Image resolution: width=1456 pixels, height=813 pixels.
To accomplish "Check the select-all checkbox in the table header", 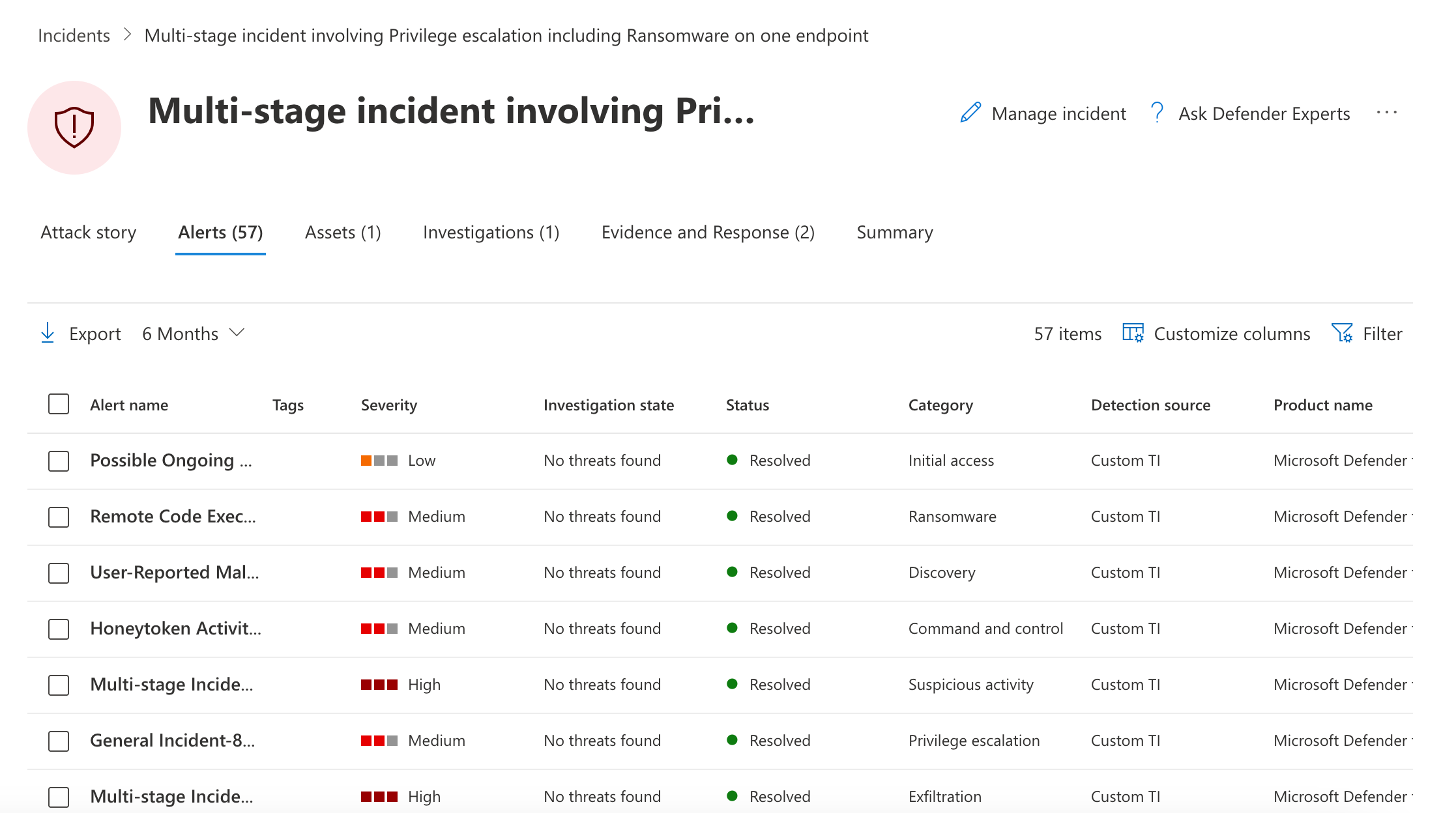I will (58, 404).
